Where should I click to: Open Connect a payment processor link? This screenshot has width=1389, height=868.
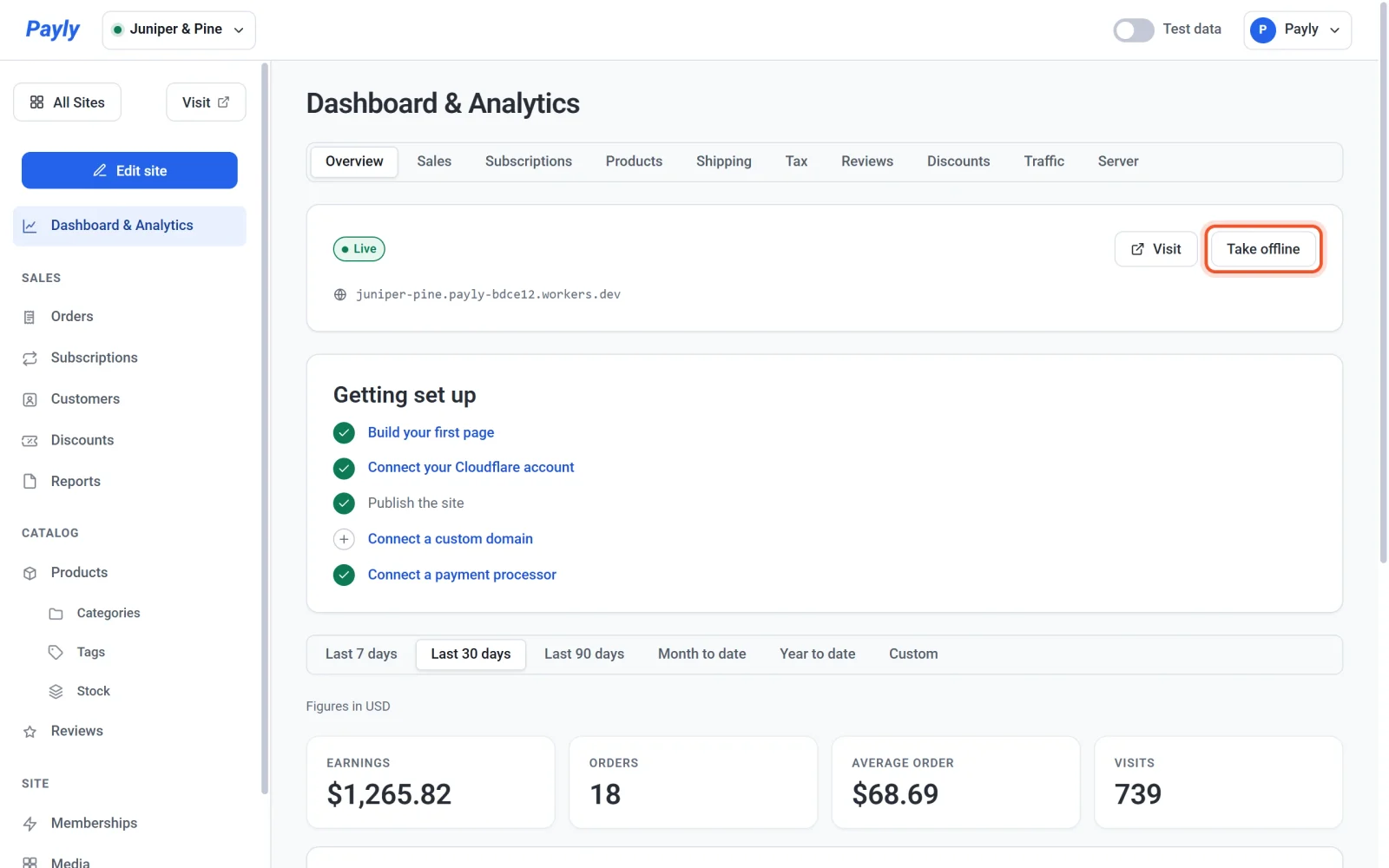pyautogui.click(x=462, y=575)
